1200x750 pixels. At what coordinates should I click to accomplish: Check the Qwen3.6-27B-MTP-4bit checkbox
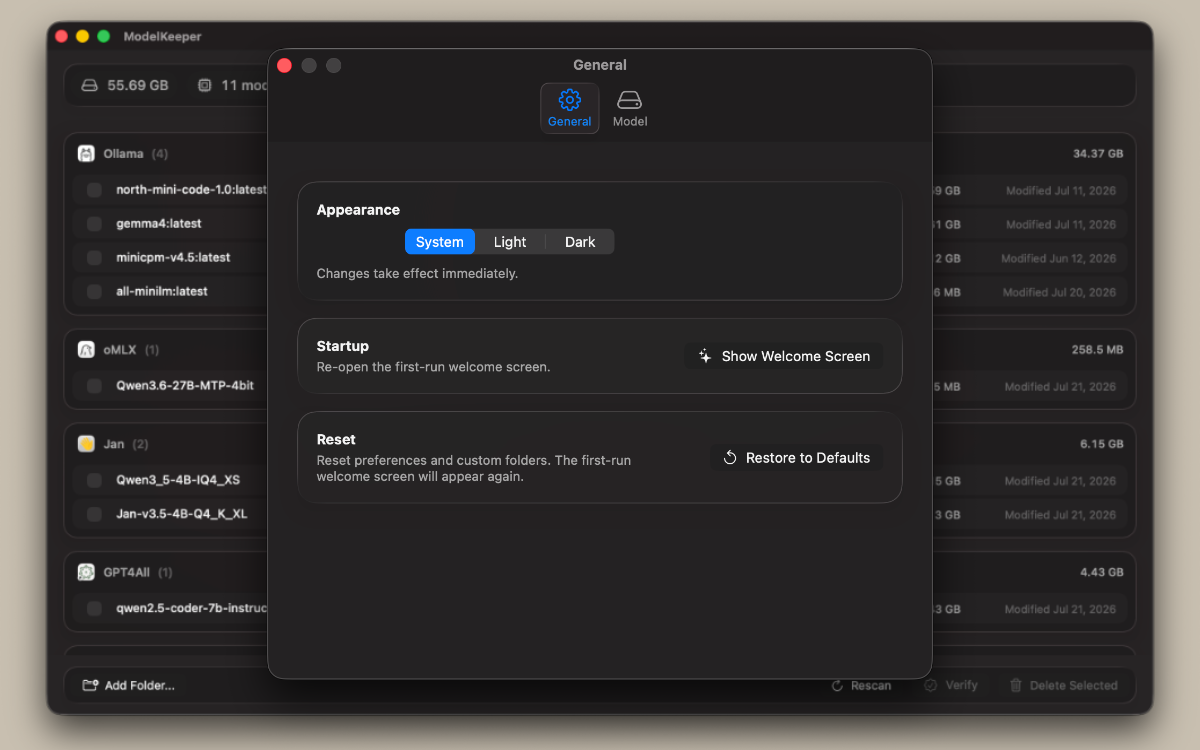(94, 386)
